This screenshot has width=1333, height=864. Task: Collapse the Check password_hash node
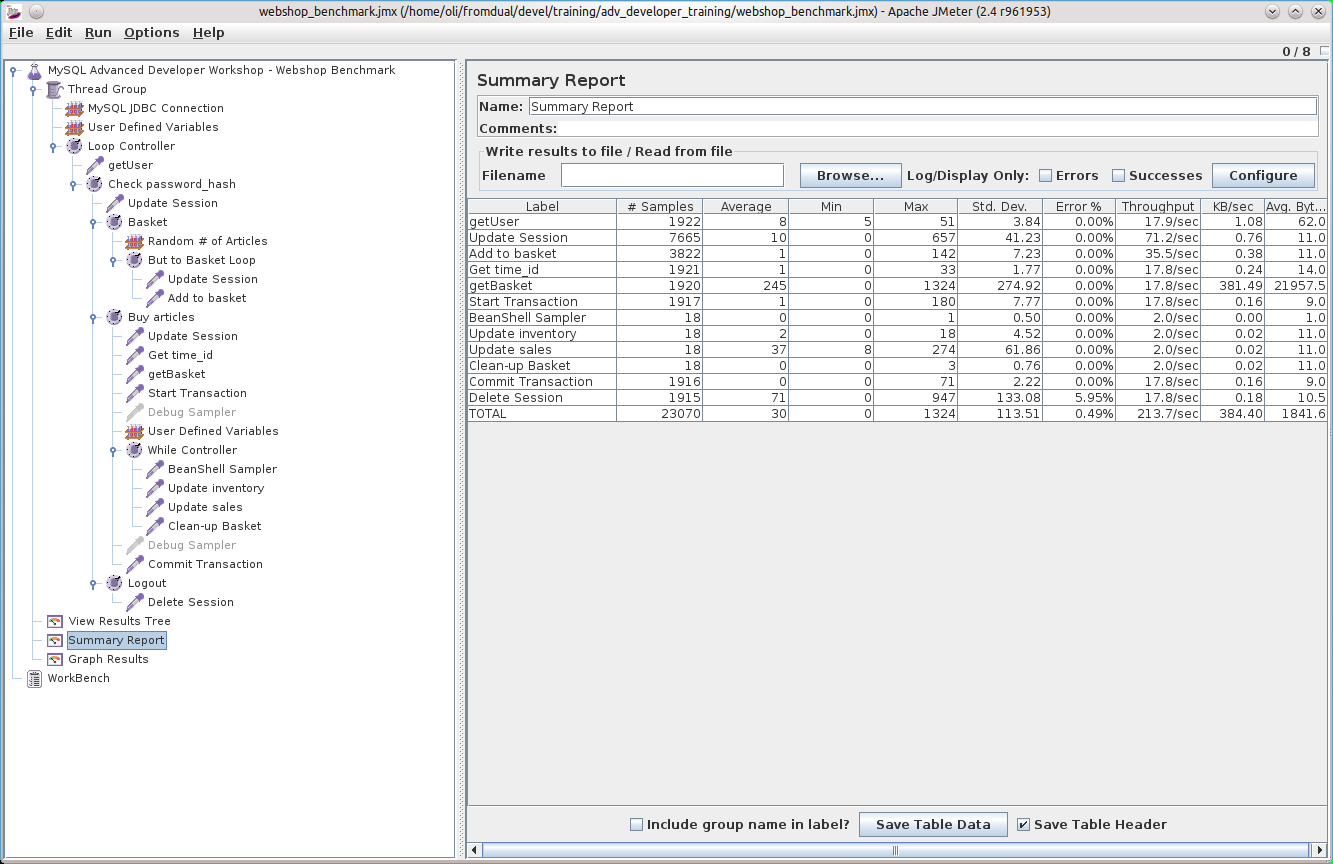pos(73,184)
